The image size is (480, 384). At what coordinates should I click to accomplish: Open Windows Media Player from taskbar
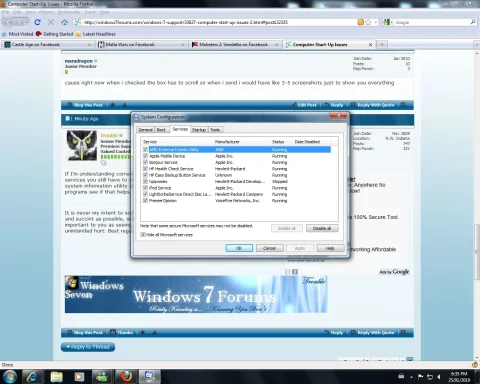79,377
